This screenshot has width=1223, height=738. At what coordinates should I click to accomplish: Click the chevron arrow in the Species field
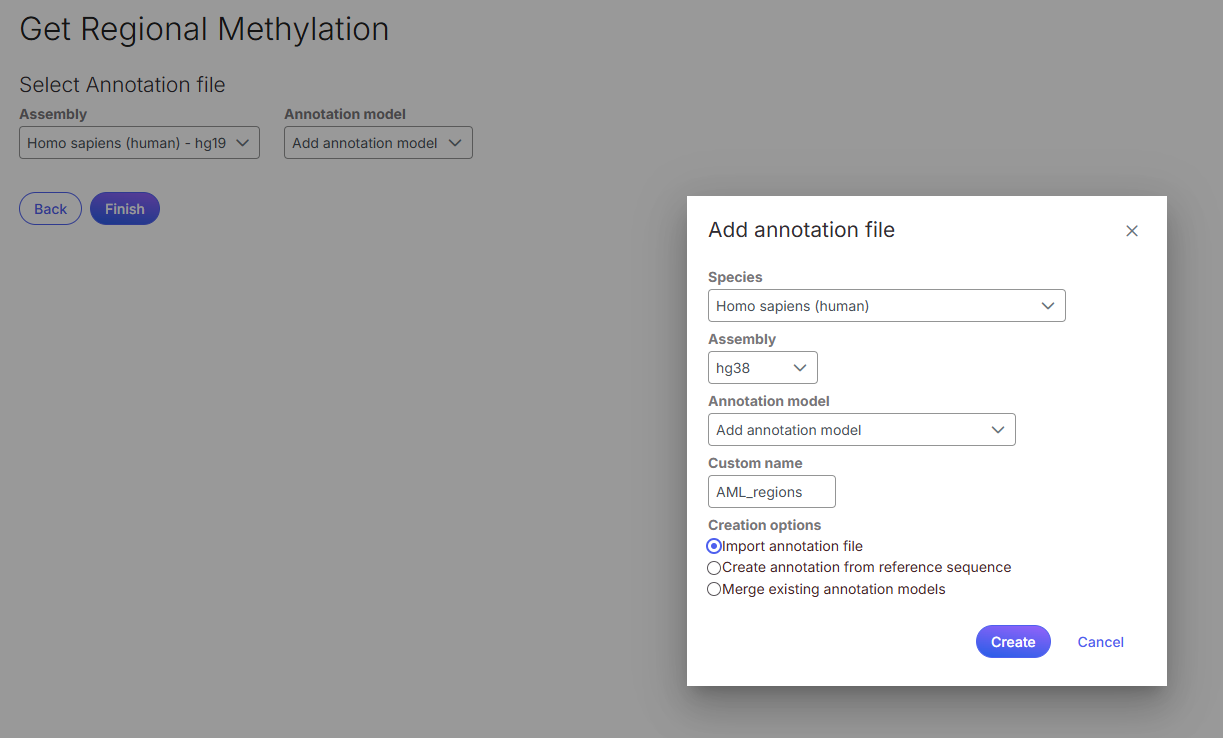[1047, 306]
